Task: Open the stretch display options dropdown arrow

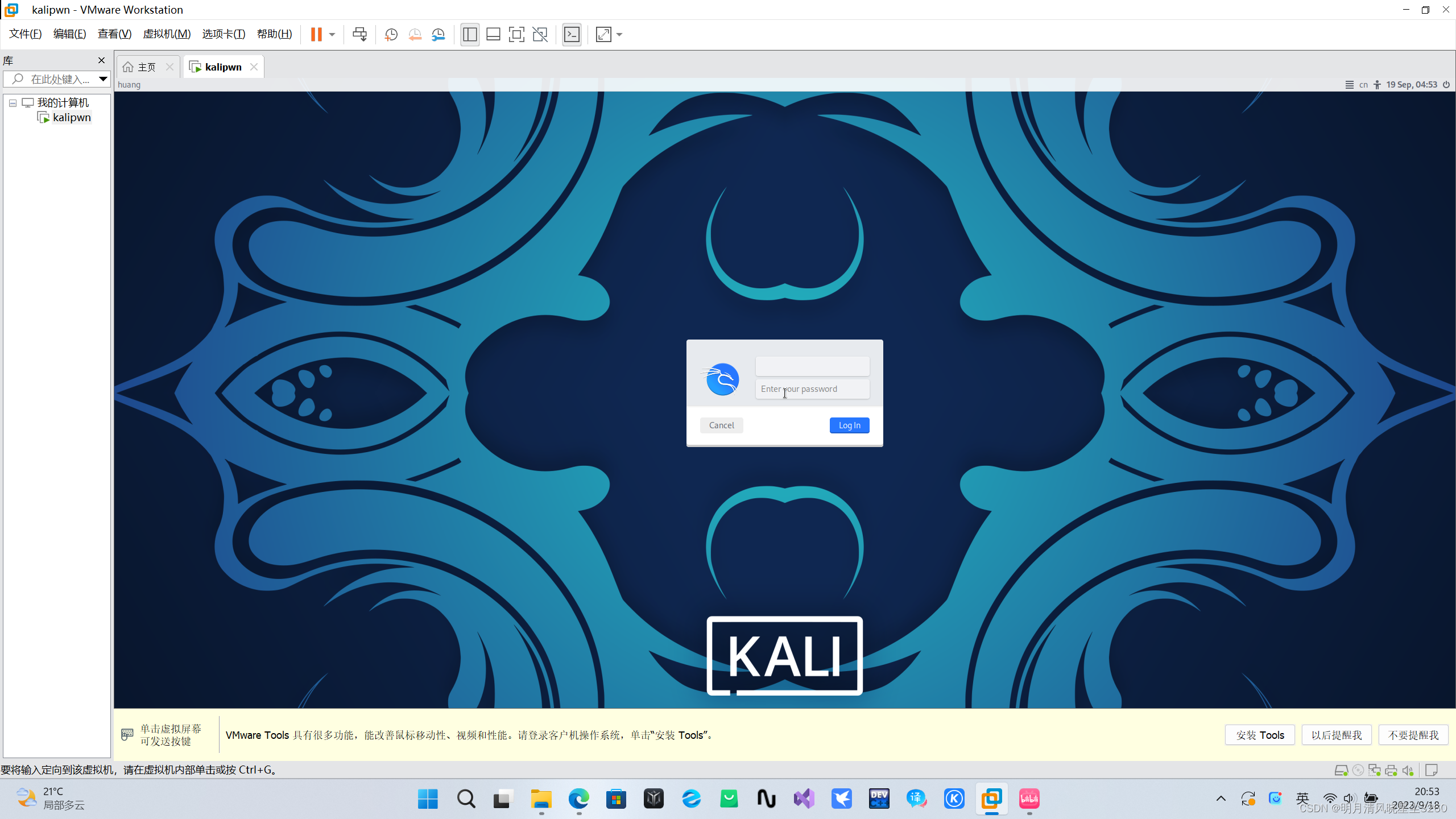Action: click(619, 35)
